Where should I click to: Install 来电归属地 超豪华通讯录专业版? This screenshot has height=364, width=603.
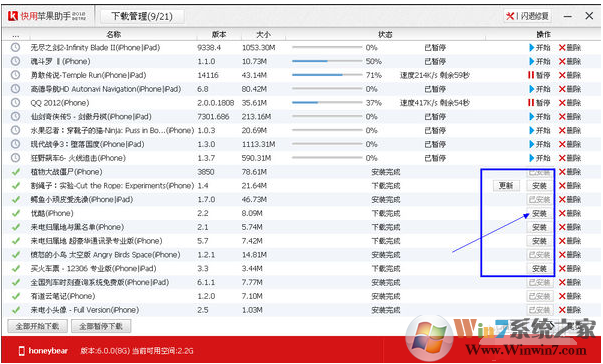[539, 241]
